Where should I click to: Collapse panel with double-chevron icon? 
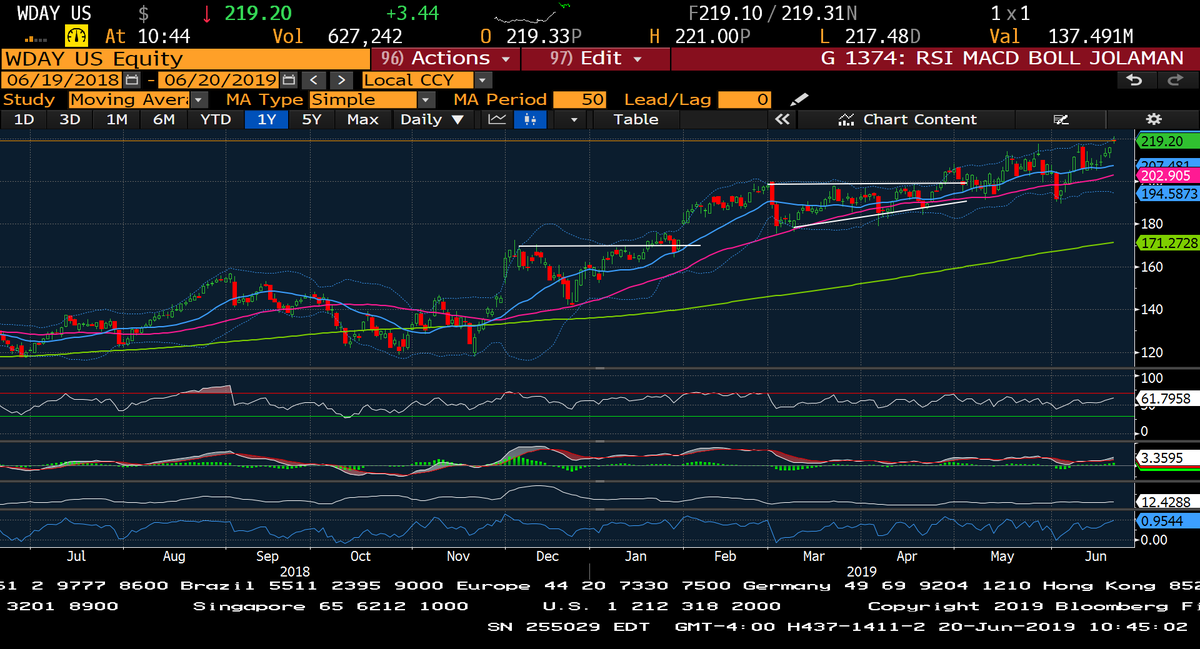[782, 119]
